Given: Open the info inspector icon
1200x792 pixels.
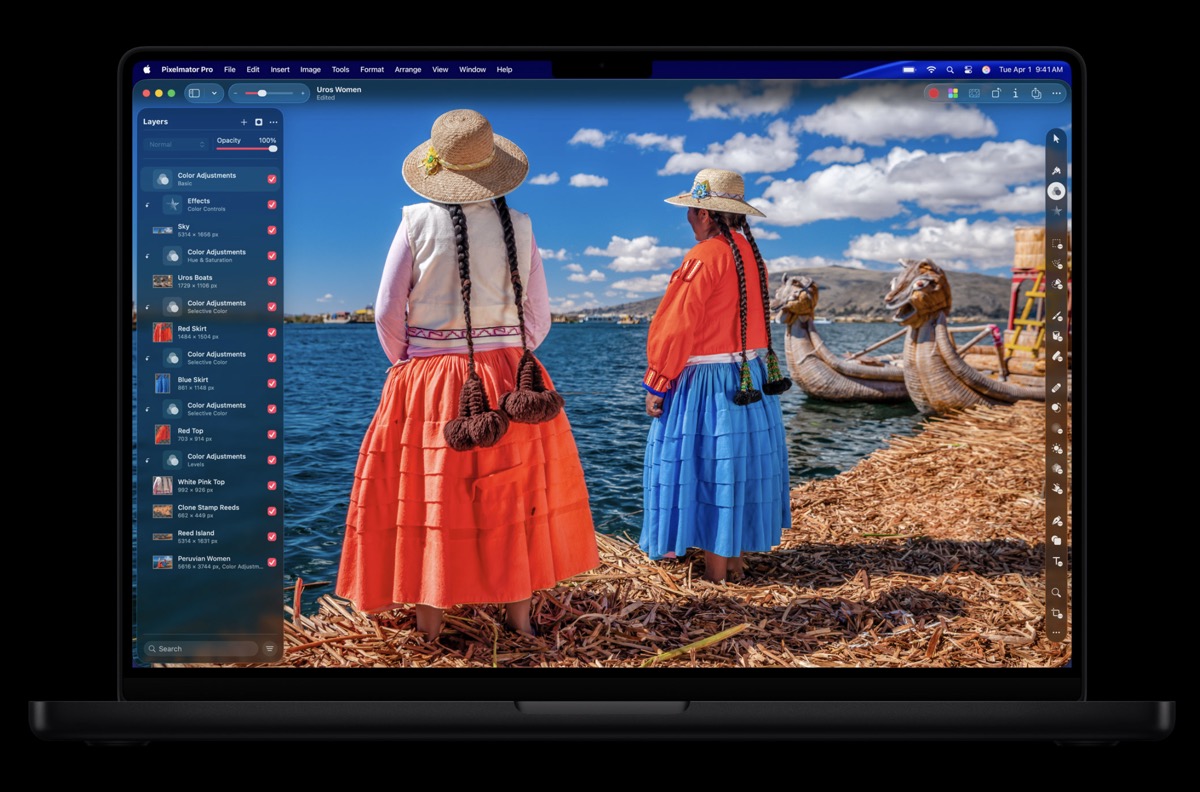Looking at the screenshot, I should click(1016, 93).
